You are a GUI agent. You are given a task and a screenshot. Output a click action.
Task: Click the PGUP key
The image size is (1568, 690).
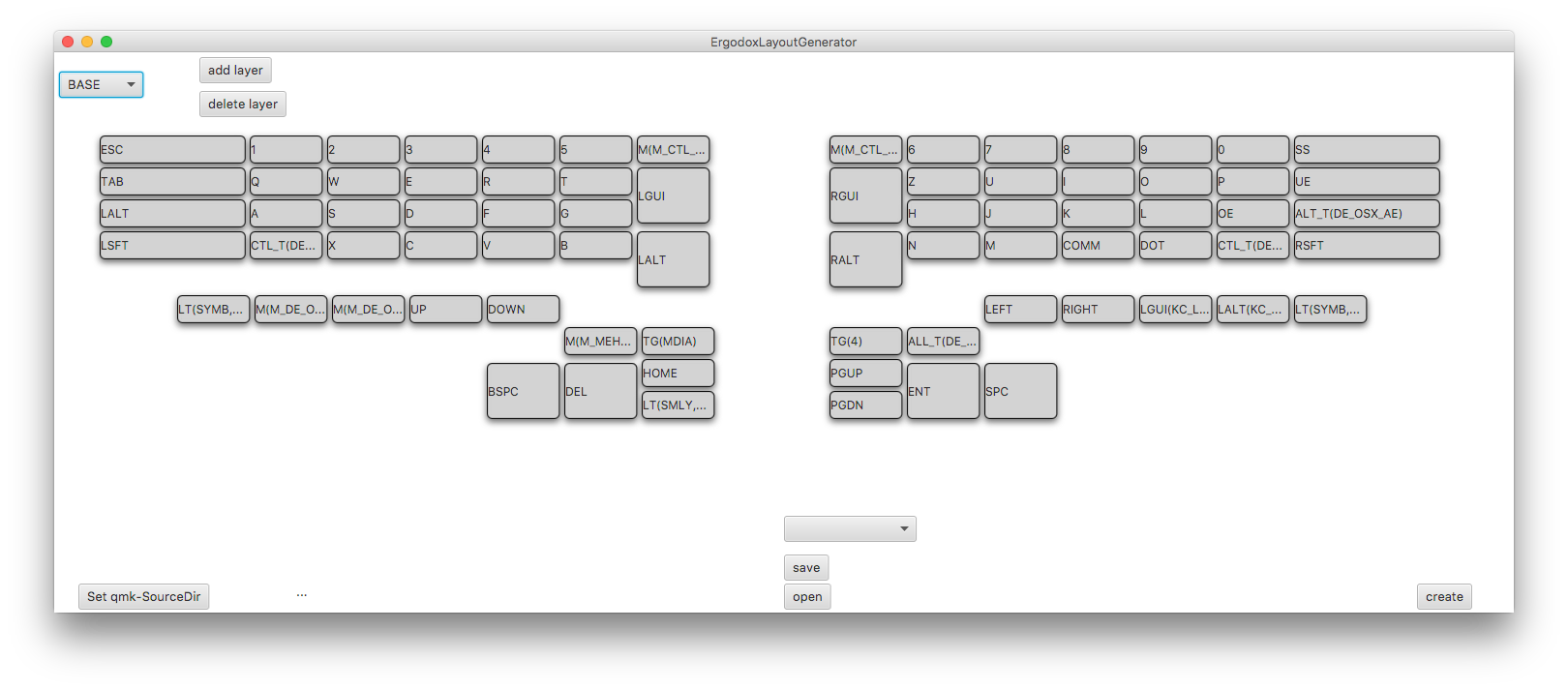pyautogui.click(x=865, y=374)
